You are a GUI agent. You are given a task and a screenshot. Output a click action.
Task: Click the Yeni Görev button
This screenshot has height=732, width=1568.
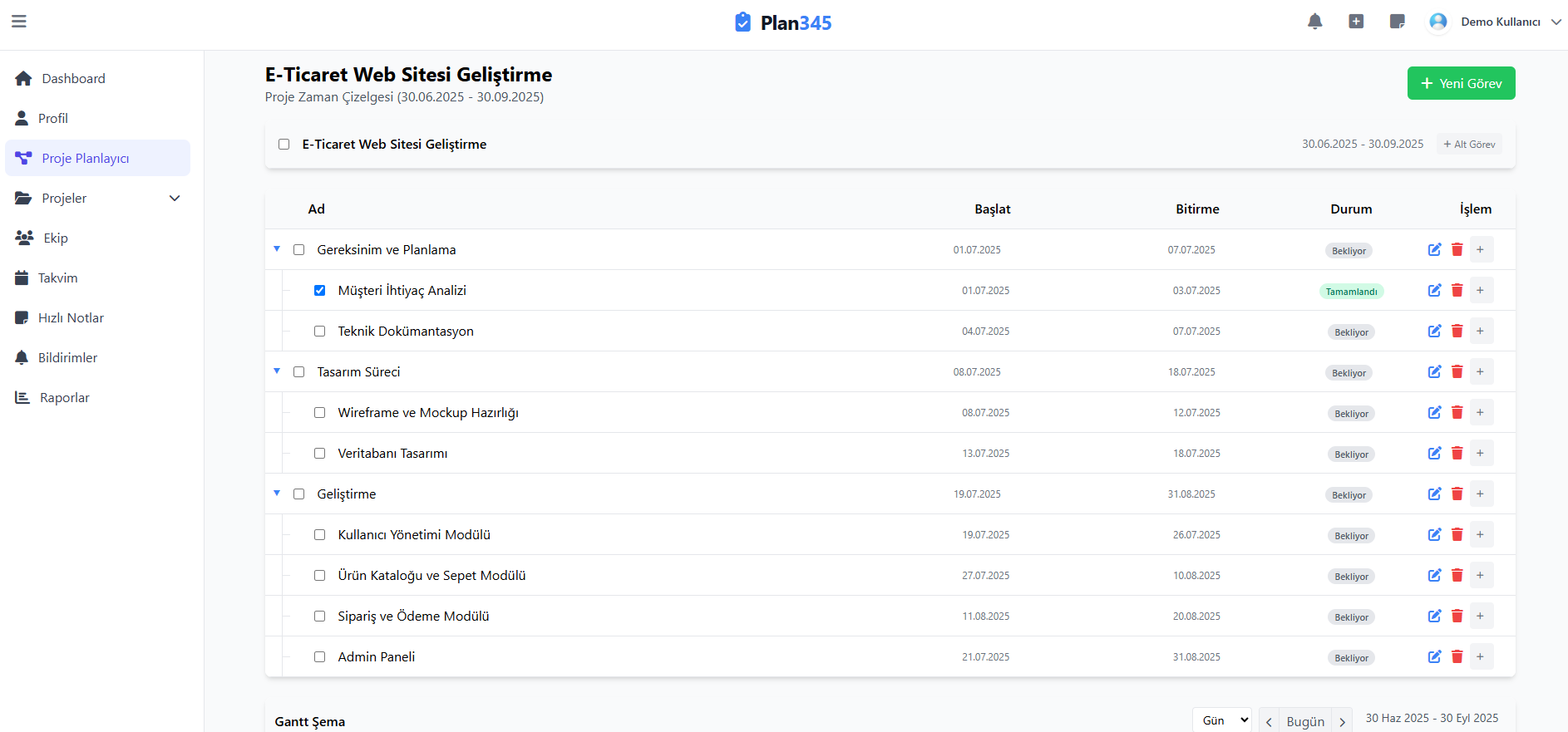[1461, 83]
